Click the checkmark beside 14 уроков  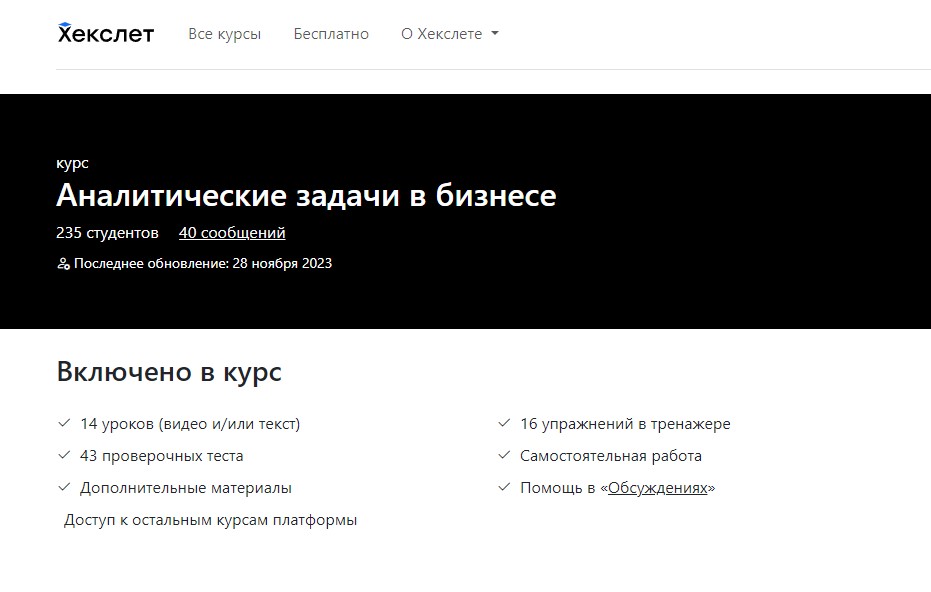point(64,423)
